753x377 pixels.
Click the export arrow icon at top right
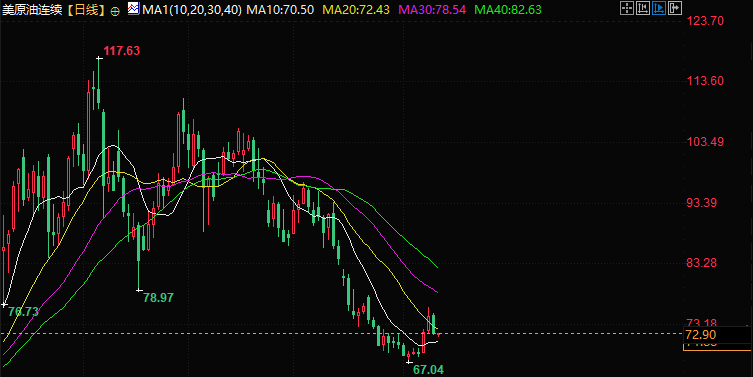click(x=675, y=8)
